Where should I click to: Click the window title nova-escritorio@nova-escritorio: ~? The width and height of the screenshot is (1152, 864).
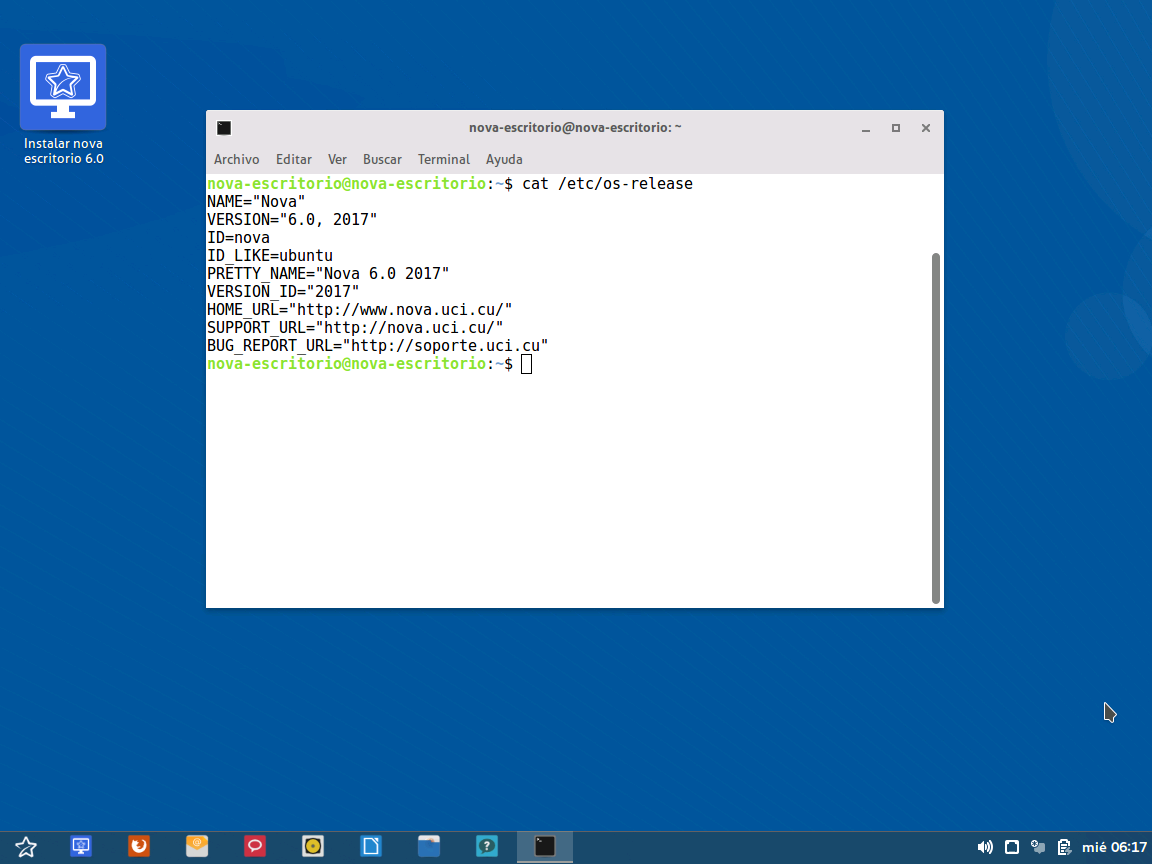[x=575, y=128]
